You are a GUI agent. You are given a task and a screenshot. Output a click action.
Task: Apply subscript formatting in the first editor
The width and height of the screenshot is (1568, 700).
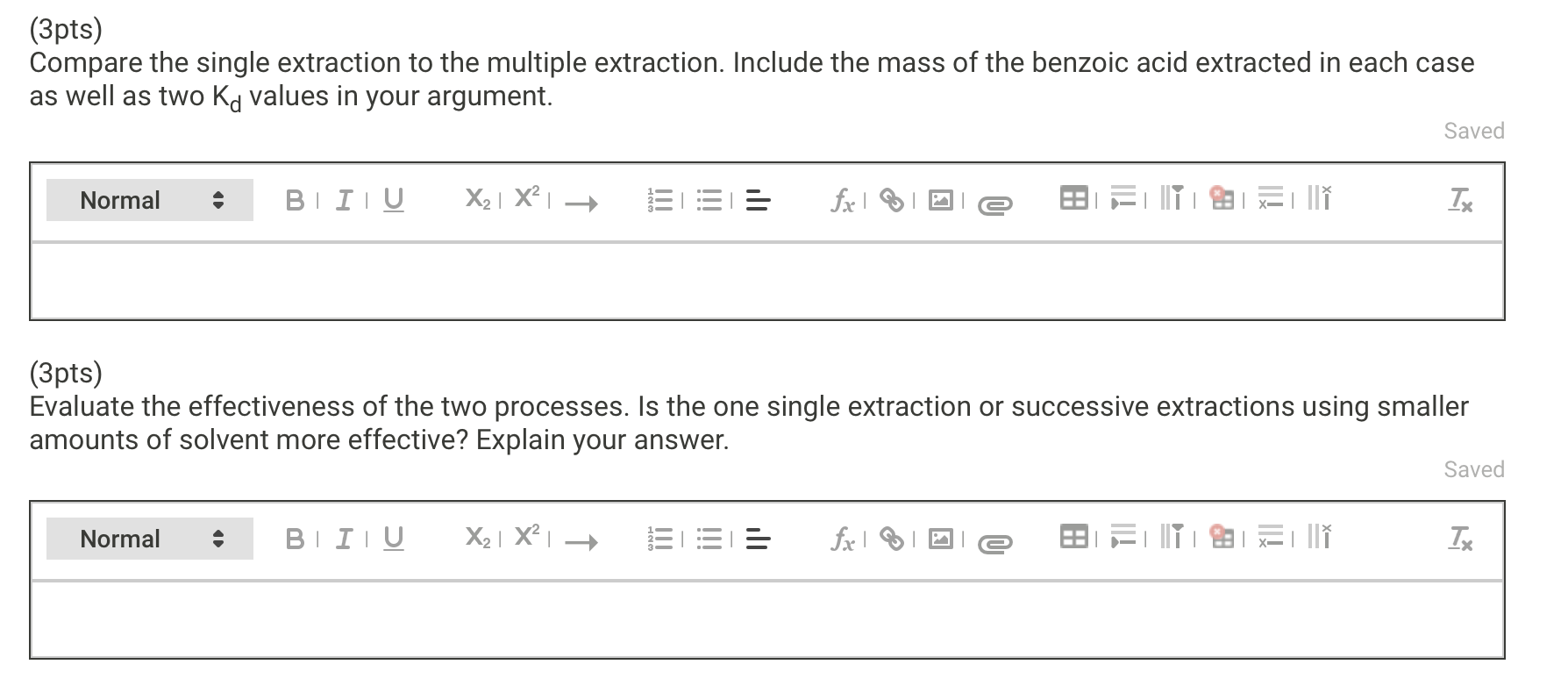pos(478,200)
